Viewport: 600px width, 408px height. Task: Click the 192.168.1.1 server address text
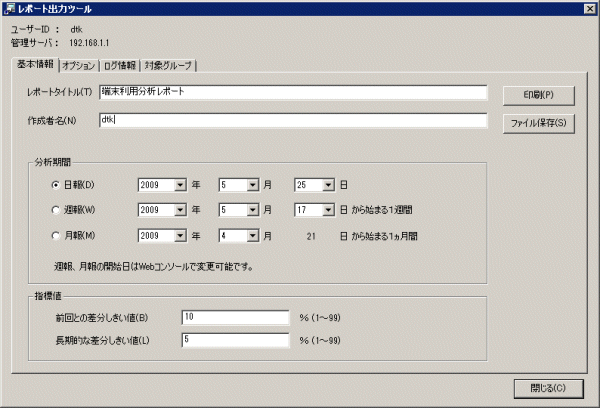89,43
